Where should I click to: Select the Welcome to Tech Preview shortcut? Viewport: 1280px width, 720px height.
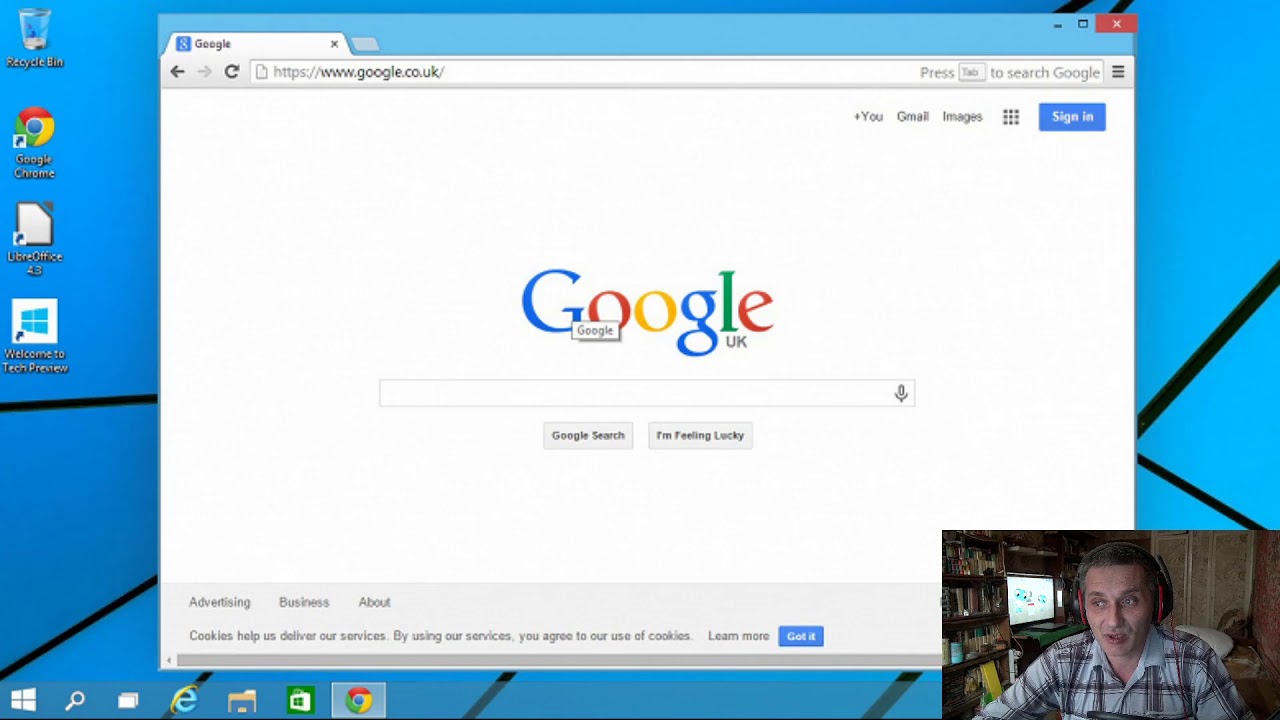tap(34, 337)
